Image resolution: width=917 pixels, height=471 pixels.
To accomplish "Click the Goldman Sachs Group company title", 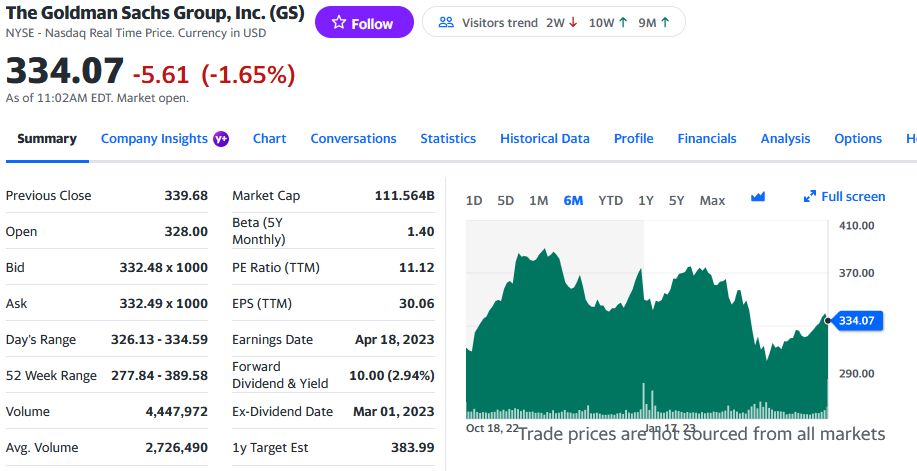I will coord(155,12).
